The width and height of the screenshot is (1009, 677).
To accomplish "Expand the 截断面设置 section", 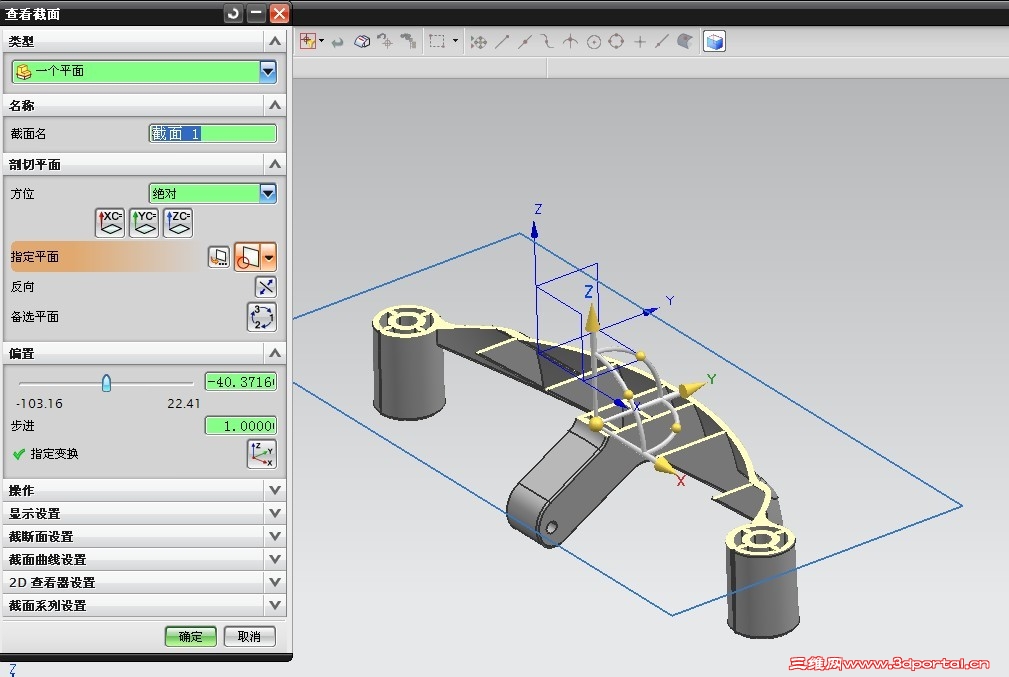I will (275, 536).
